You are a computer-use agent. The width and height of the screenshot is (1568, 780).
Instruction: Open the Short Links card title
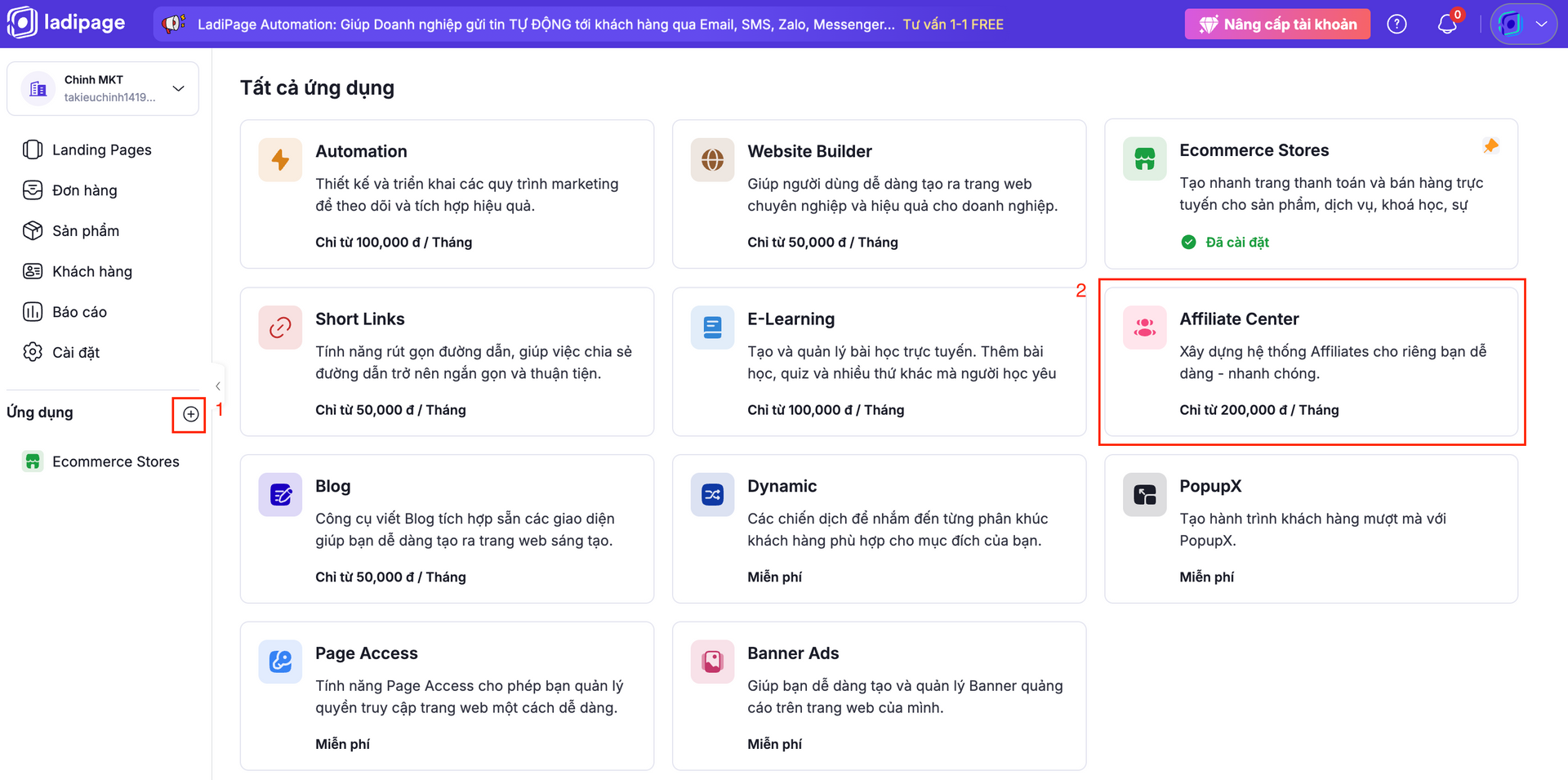tap(360, 319)
